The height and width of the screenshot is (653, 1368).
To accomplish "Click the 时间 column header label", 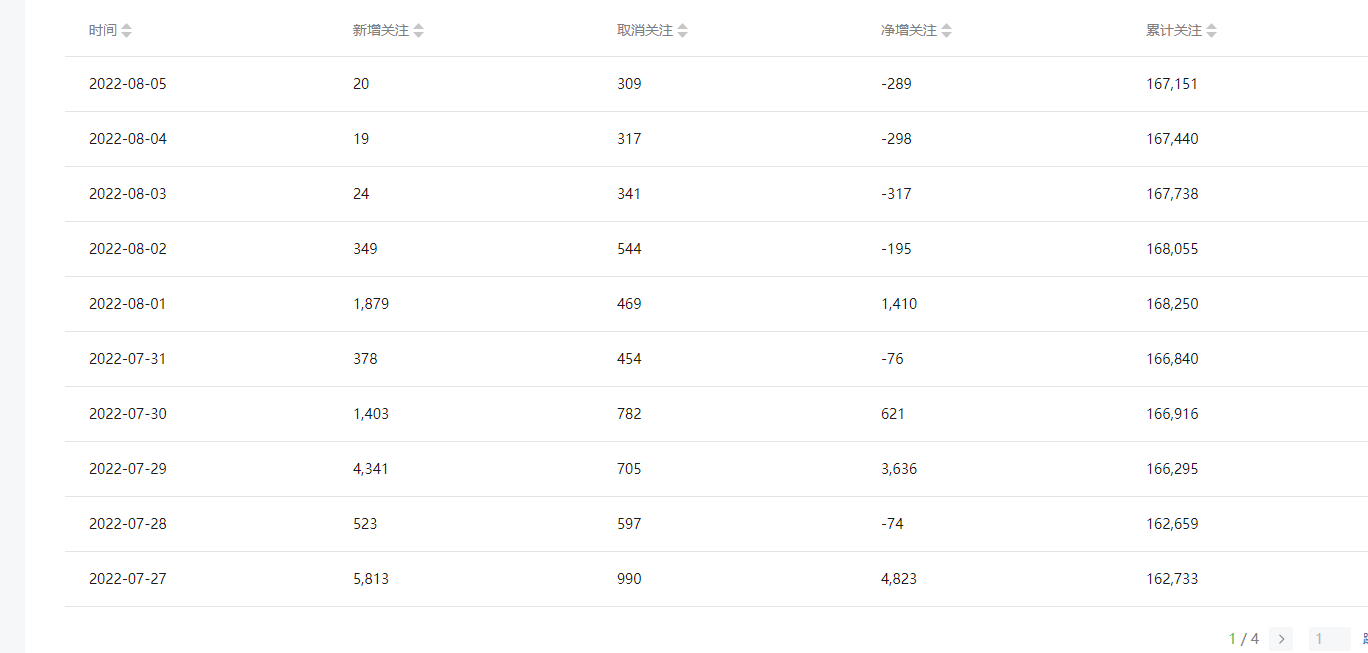I will point(102,31).
